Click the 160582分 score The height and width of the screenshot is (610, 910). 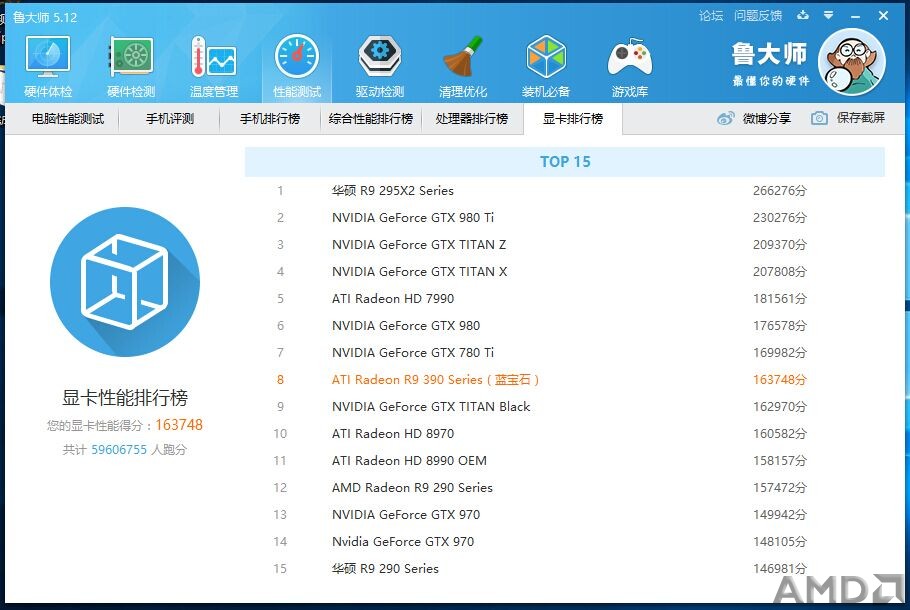pyautogui.click(x=780, y=434)
